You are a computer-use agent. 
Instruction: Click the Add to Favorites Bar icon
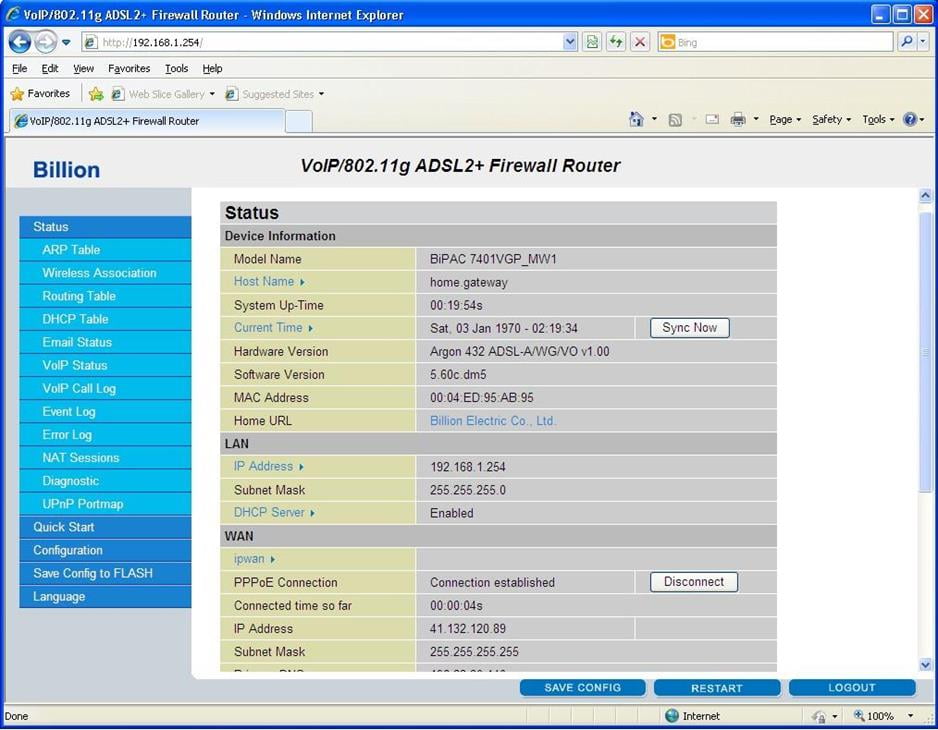pyautogui.click(x=96, y=93)
